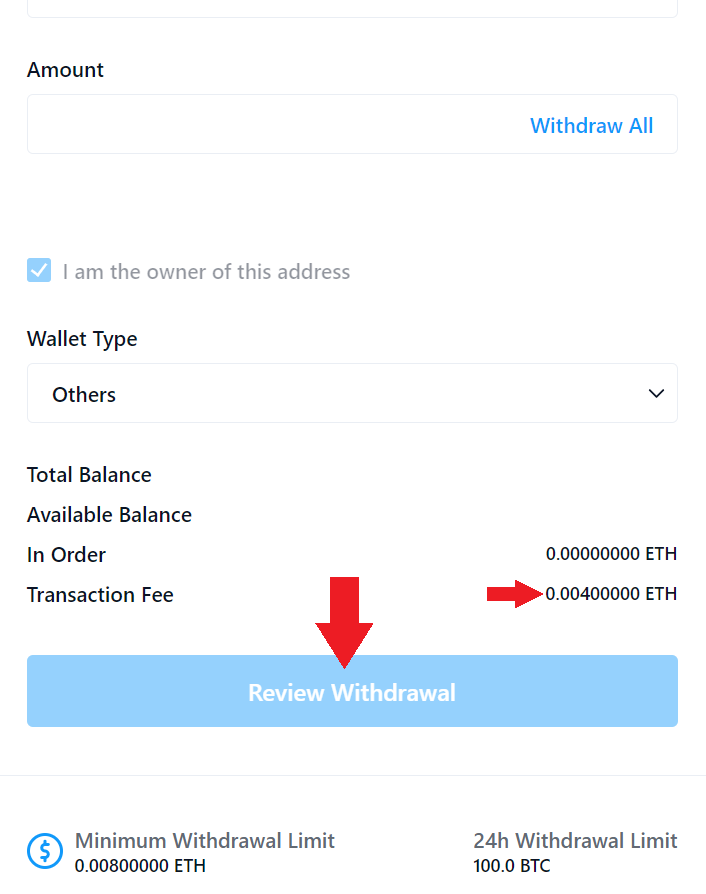Click the red arrow pointing at the transaction fee
This screenshot has width=706, height=894.
click(x=514, y=595)
